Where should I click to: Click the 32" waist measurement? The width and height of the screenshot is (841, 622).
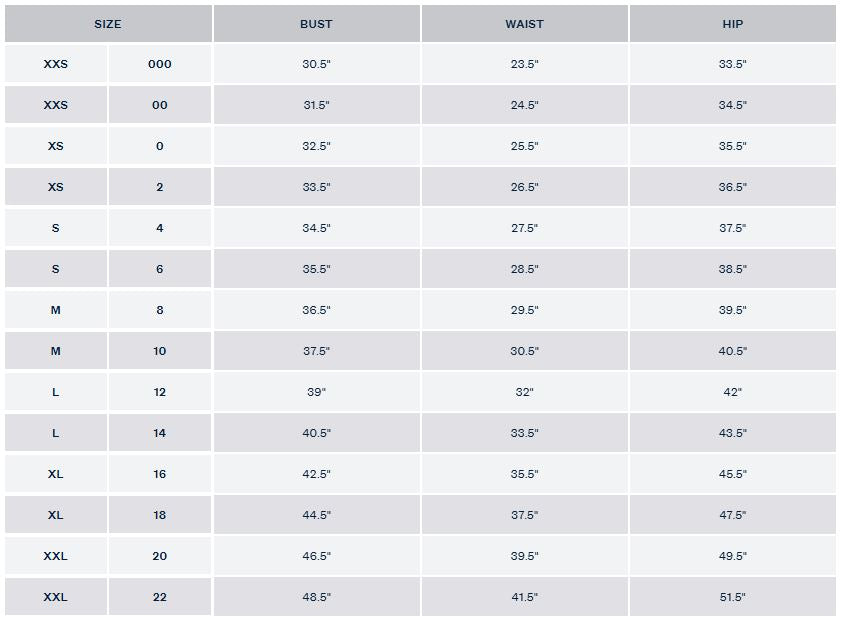(525, 392)
